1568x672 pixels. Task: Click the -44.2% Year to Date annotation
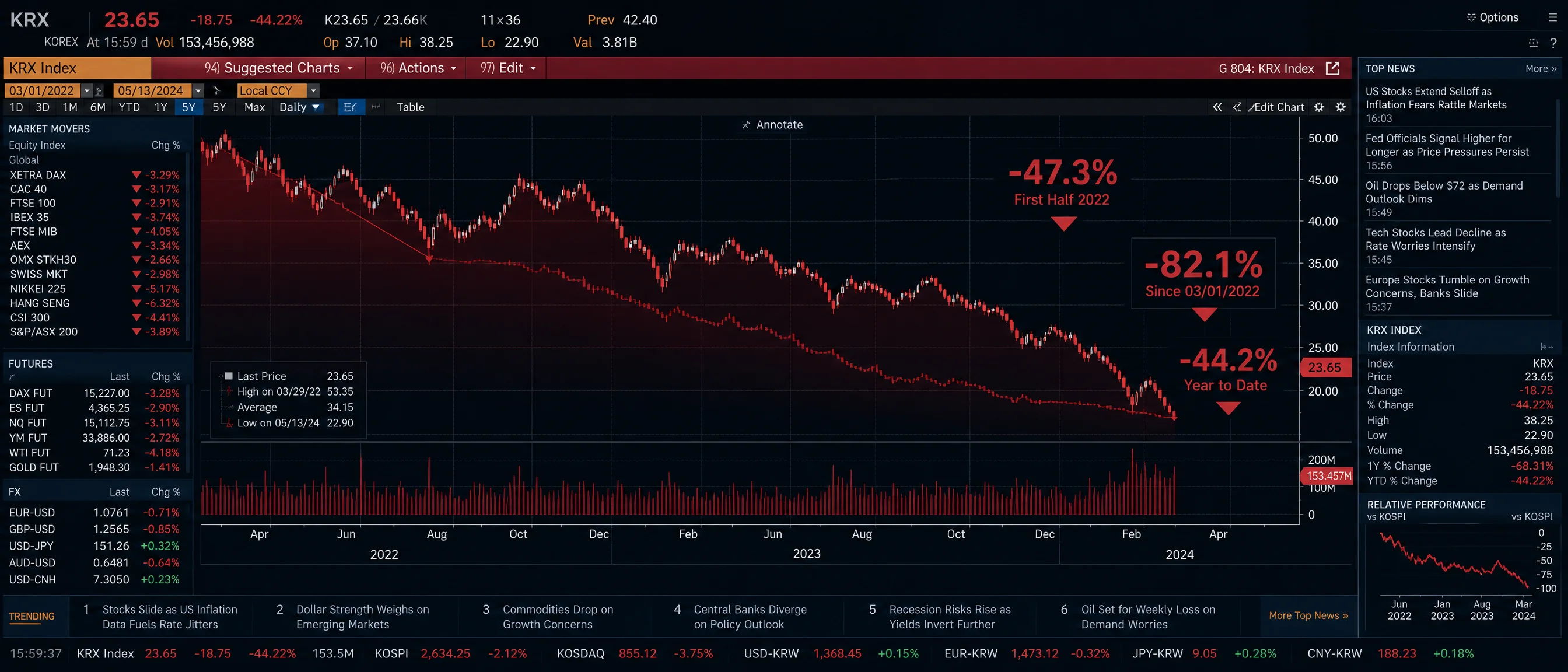[x=1227, y=369]
